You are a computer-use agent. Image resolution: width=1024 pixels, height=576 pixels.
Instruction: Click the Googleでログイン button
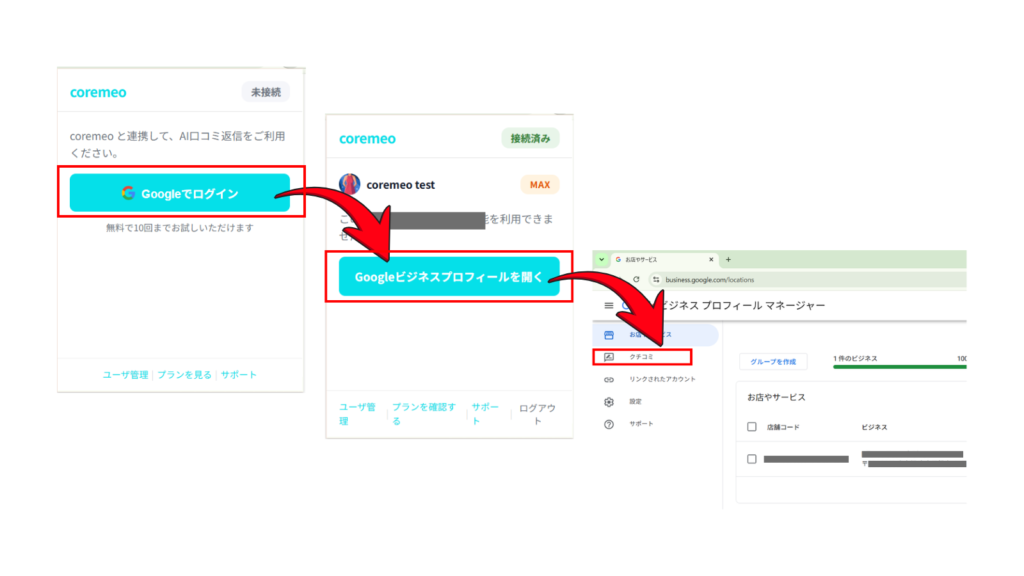[x=180, y=193]
